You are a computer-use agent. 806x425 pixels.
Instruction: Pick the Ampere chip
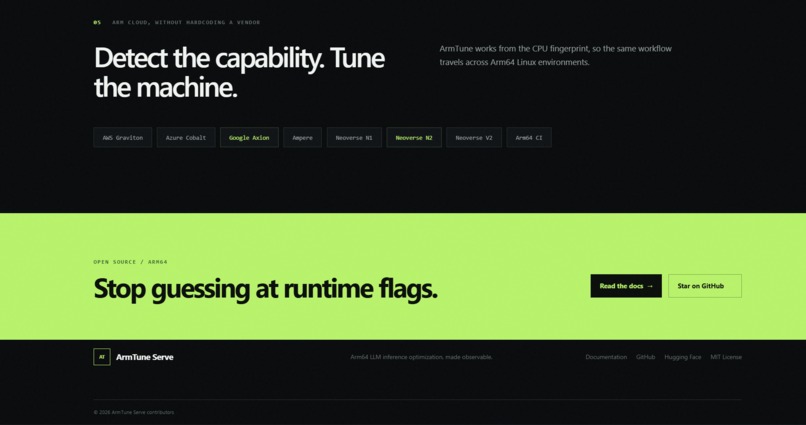(302, 138)
